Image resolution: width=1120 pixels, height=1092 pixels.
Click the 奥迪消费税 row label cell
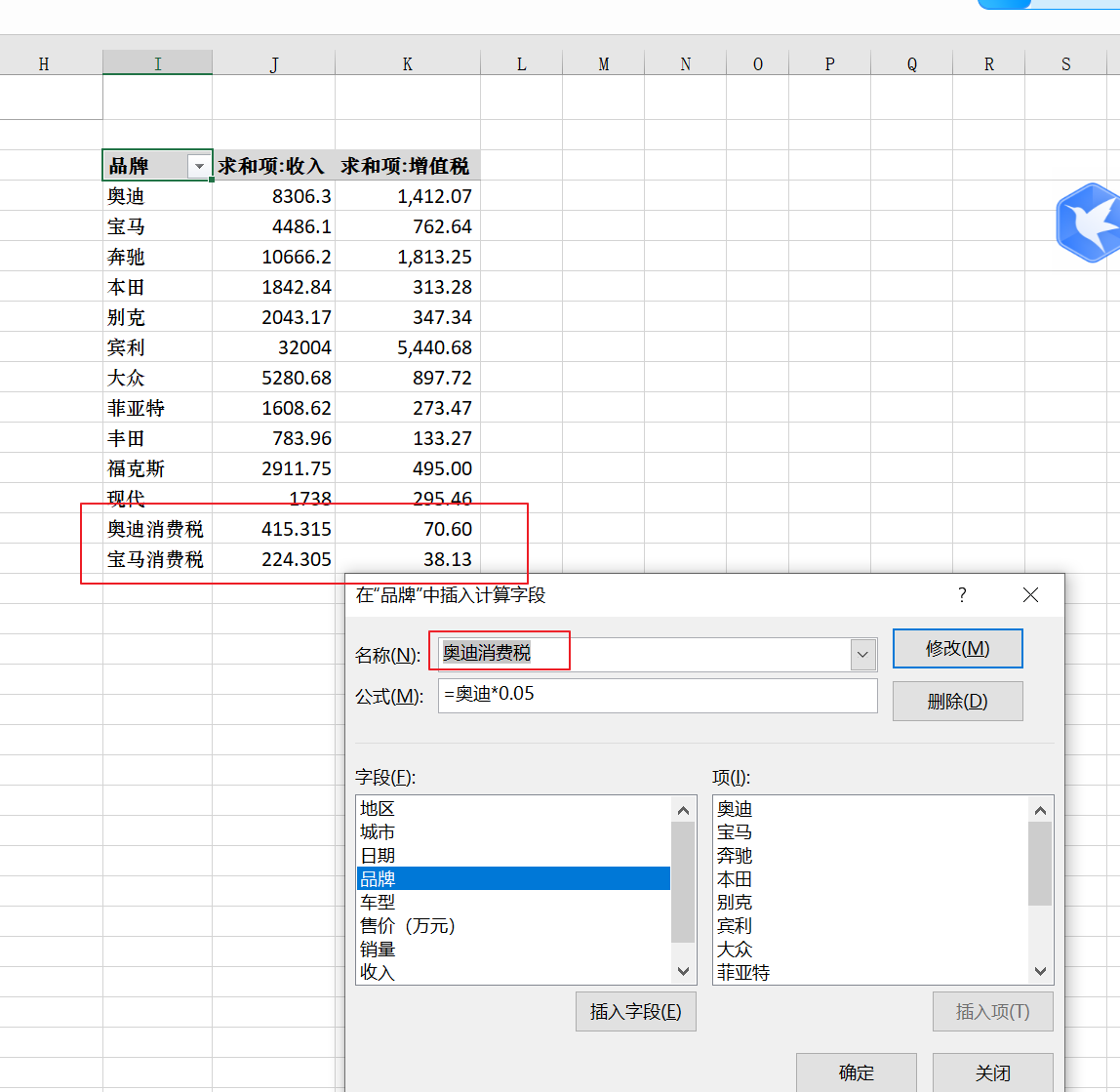point(157,529)
